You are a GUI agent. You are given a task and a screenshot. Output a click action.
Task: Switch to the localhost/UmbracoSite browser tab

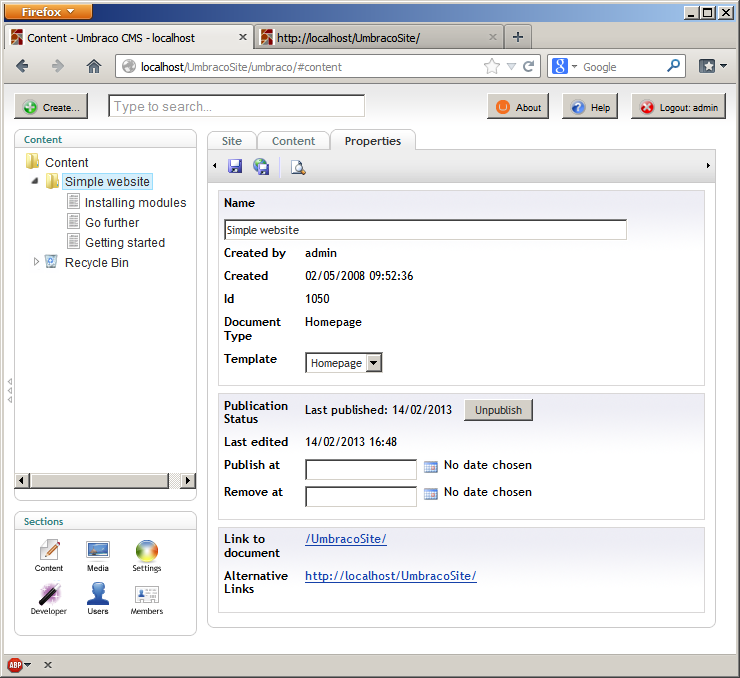click(378, 37)
